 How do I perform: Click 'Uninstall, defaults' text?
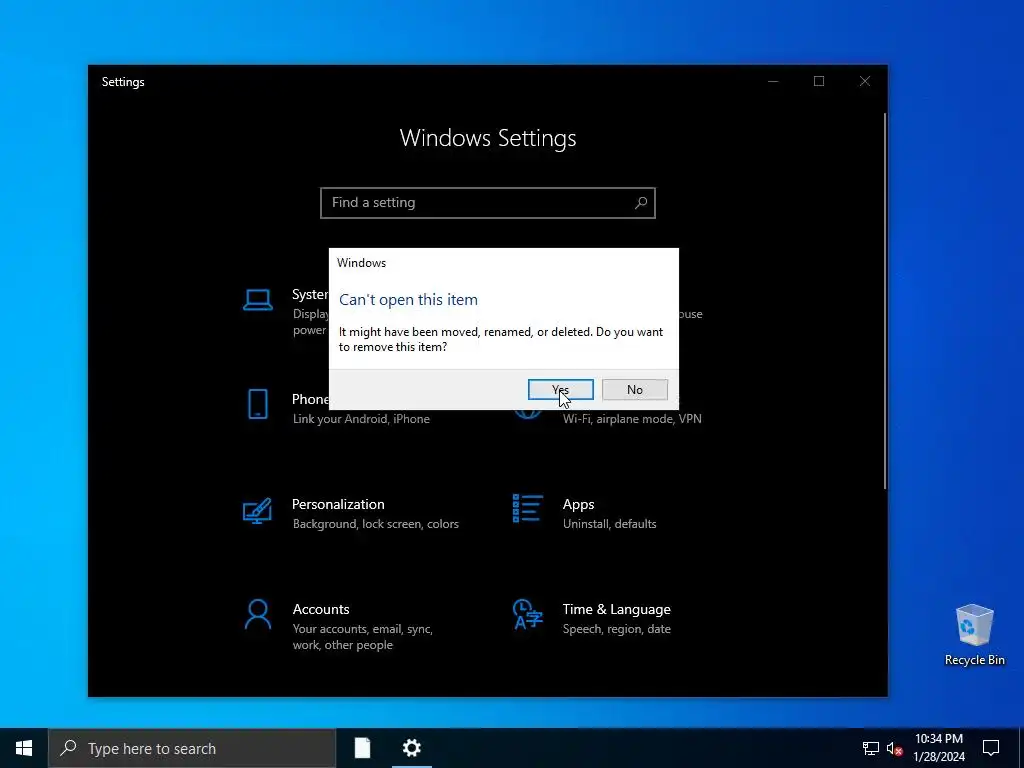pyautogui.click(x=609, y=524)
